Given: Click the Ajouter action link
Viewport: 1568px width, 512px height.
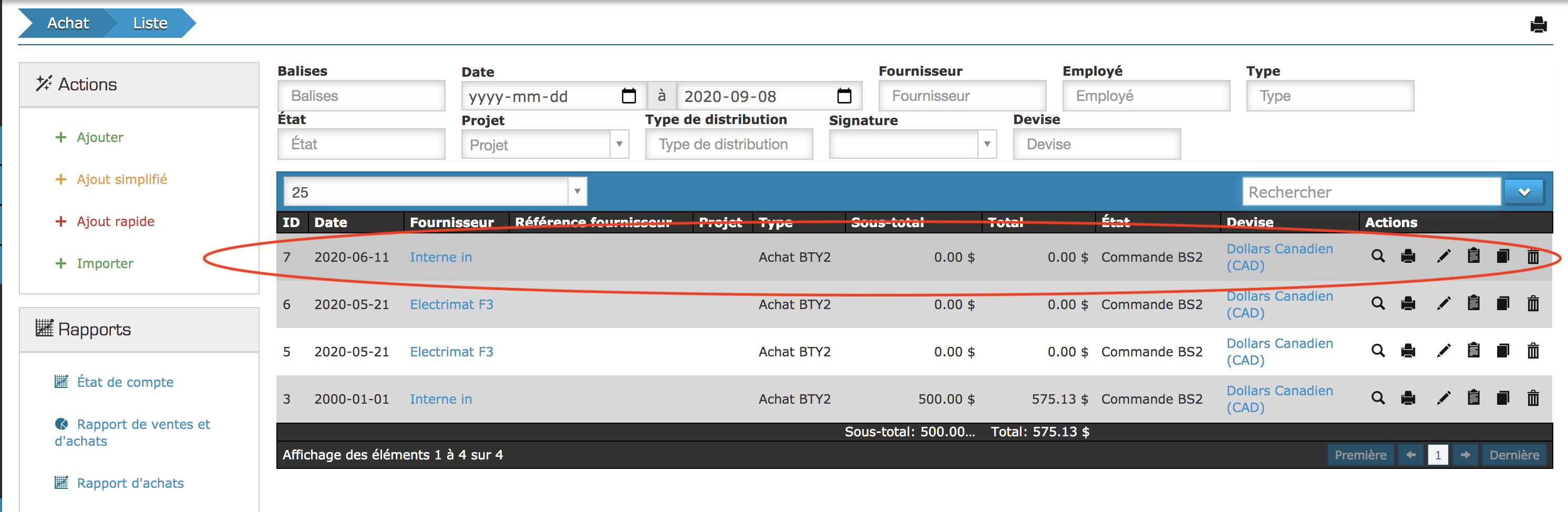Looking at the screenshot, I should (x=100, y=138).
